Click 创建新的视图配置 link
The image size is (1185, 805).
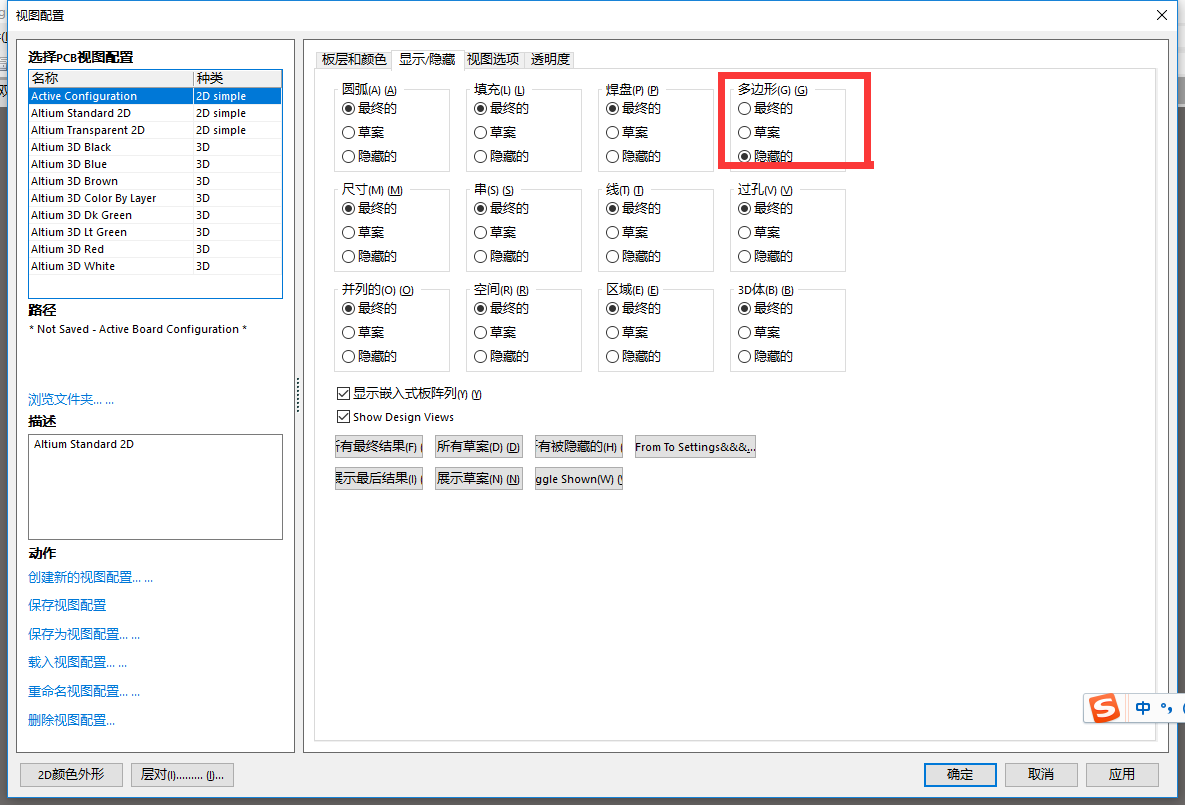pos(91,577)
